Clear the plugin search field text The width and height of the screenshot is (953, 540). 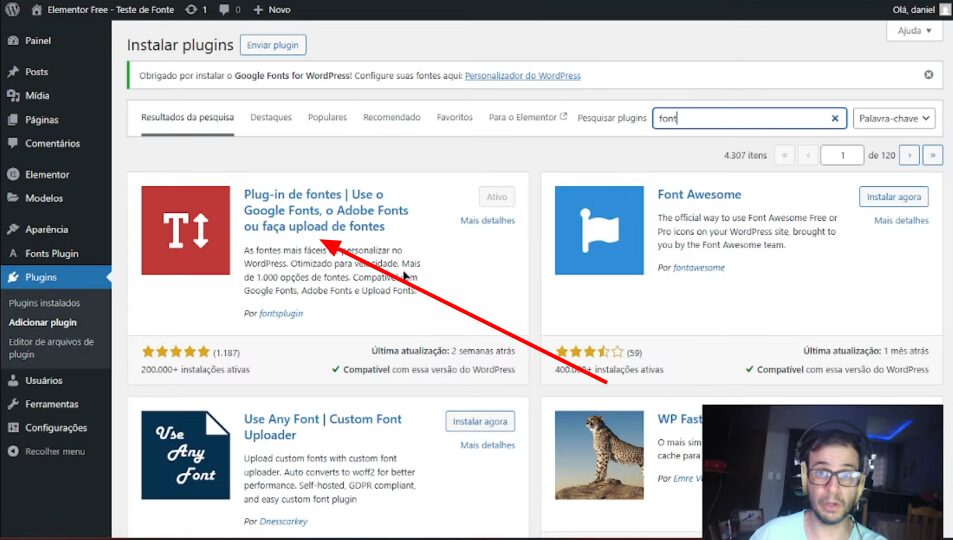835,118
